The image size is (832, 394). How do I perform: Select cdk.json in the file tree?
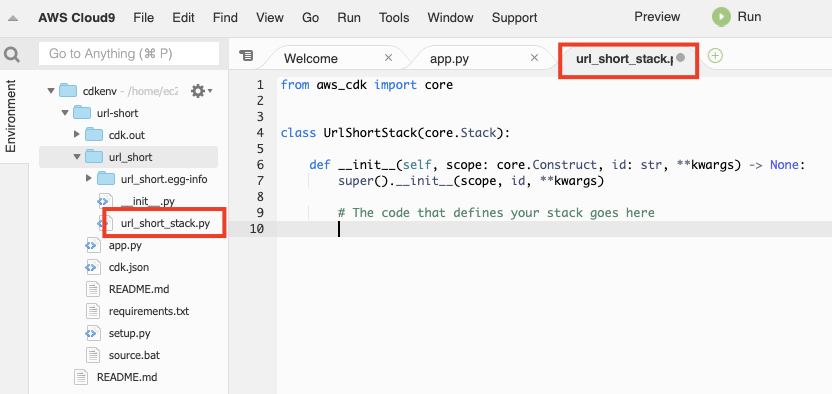128,267
